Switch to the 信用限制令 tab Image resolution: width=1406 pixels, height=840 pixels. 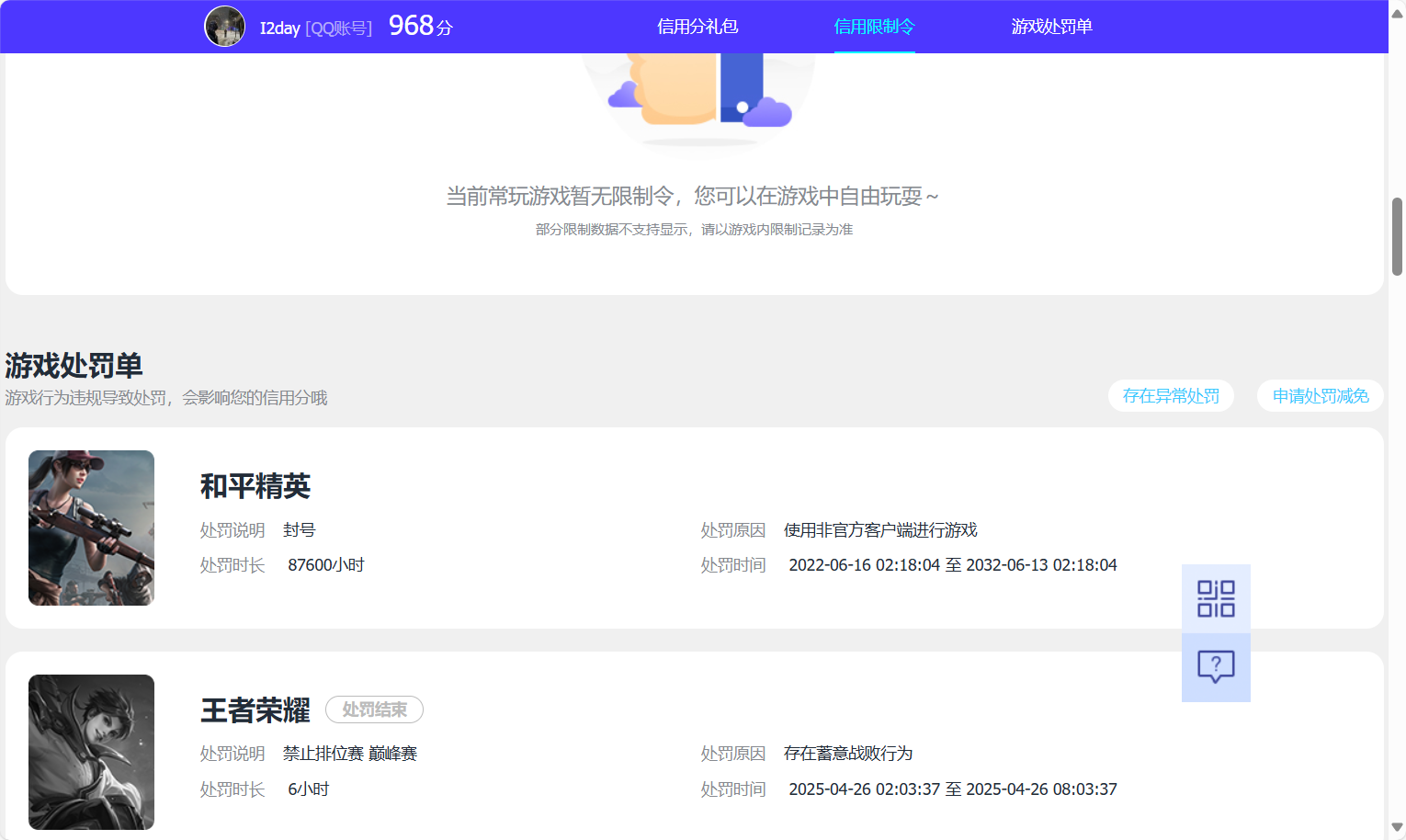point(874,27)
